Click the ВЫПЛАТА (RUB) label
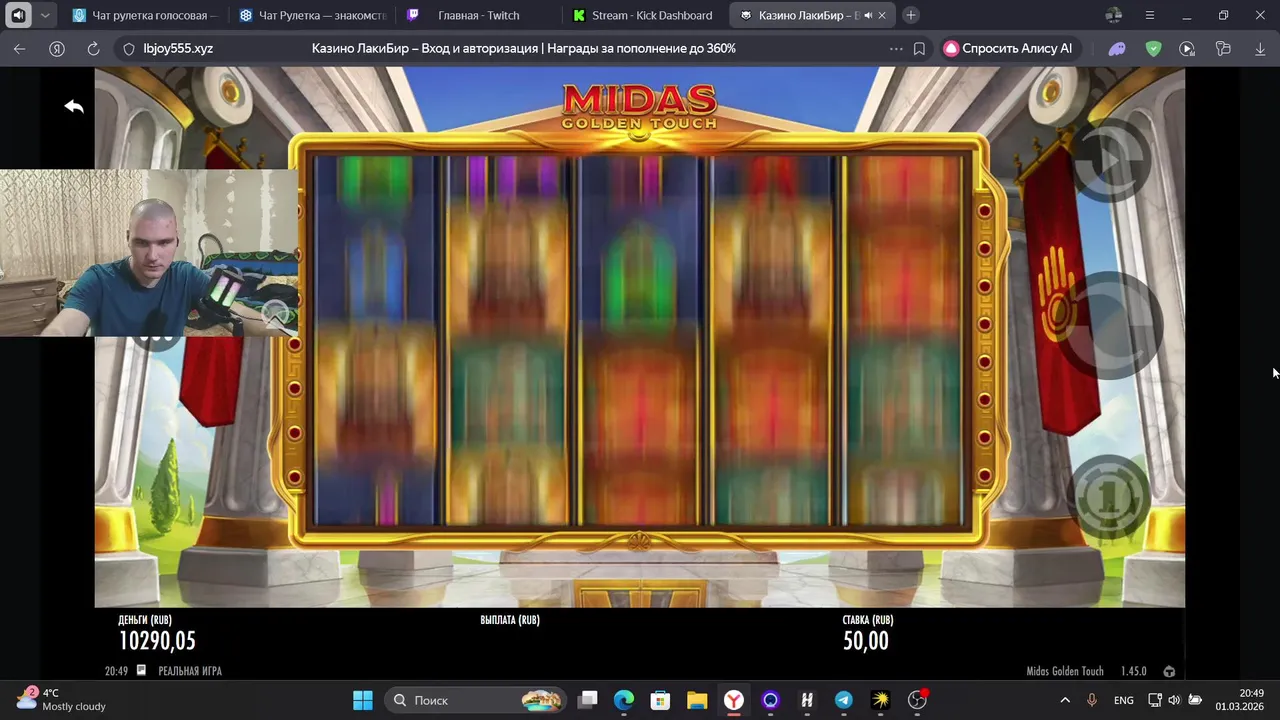 [x=510, y=620]
